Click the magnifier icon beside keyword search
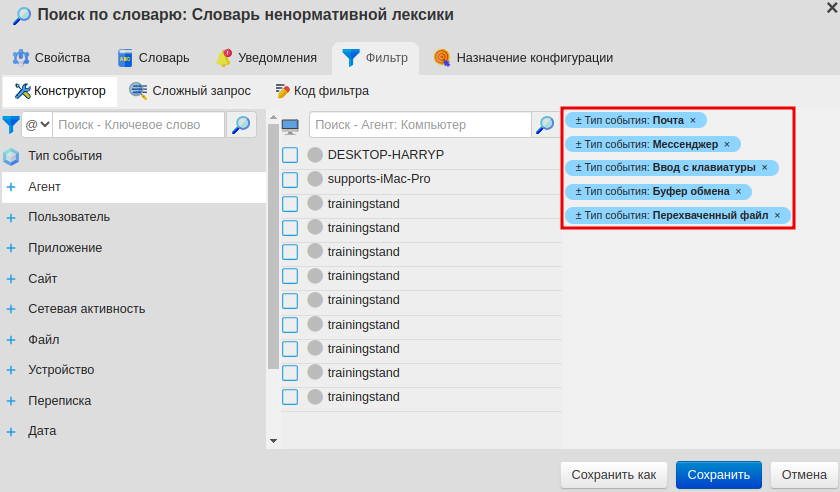The image size is (840, 492). point(242,125)
